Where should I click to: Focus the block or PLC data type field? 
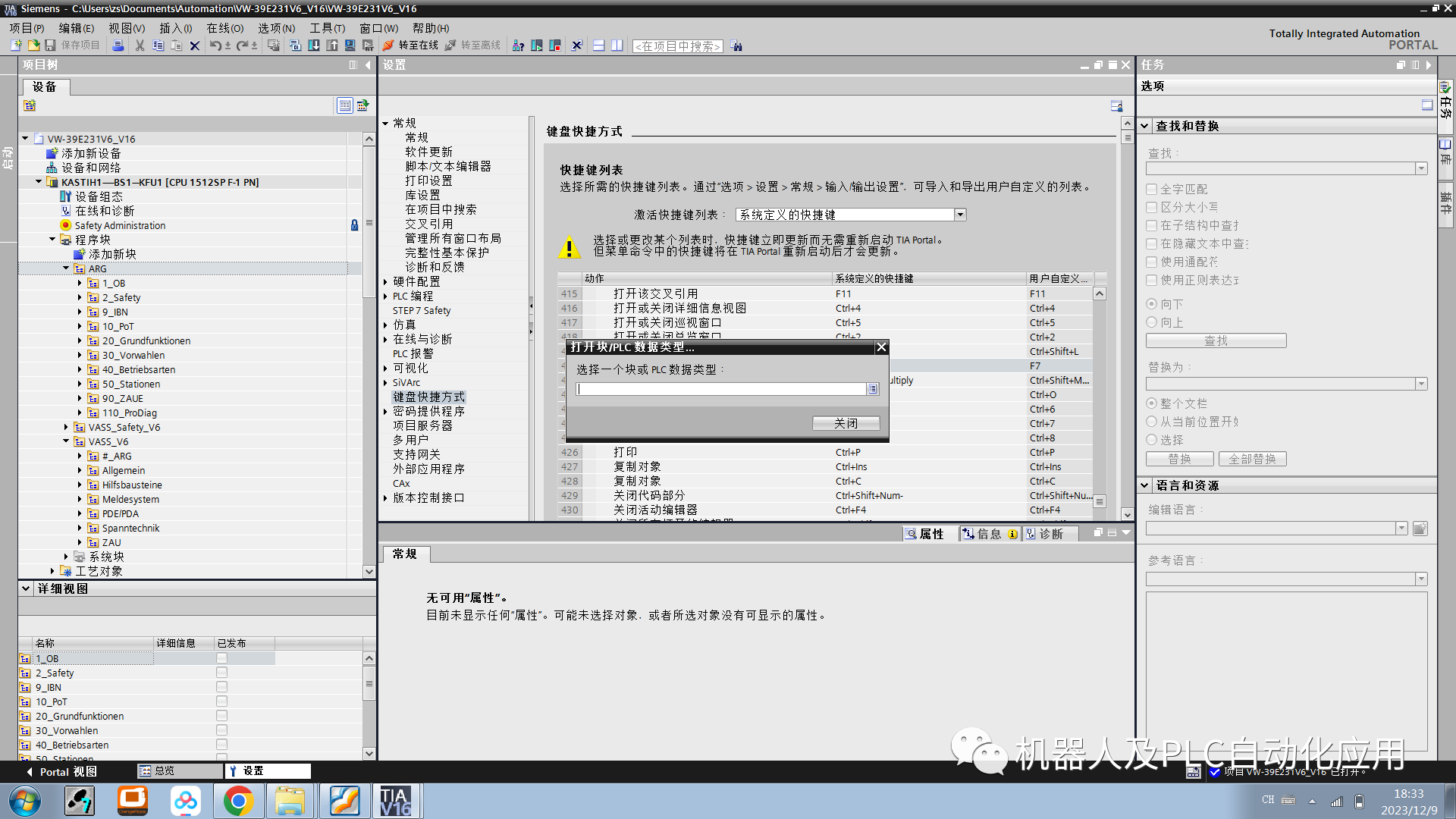(x=721, y=389)
